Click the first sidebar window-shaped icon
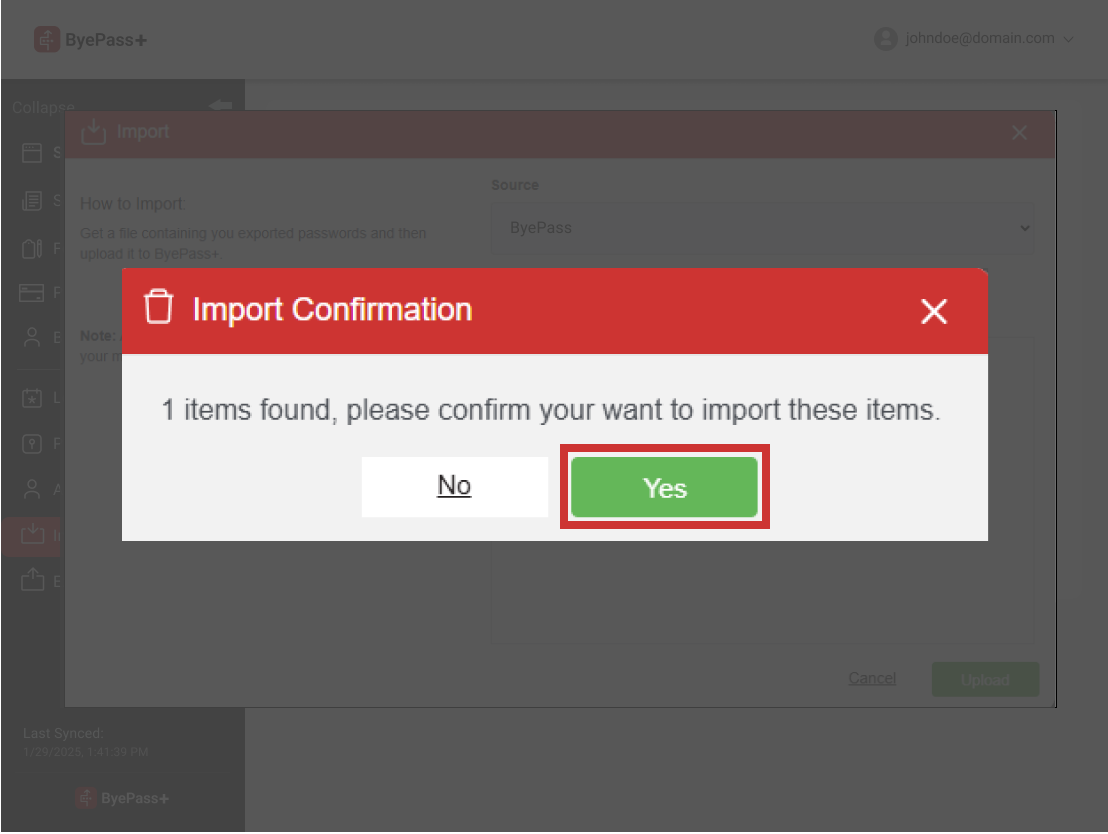This screenshot has height=834, width=1108. [32, 153]
